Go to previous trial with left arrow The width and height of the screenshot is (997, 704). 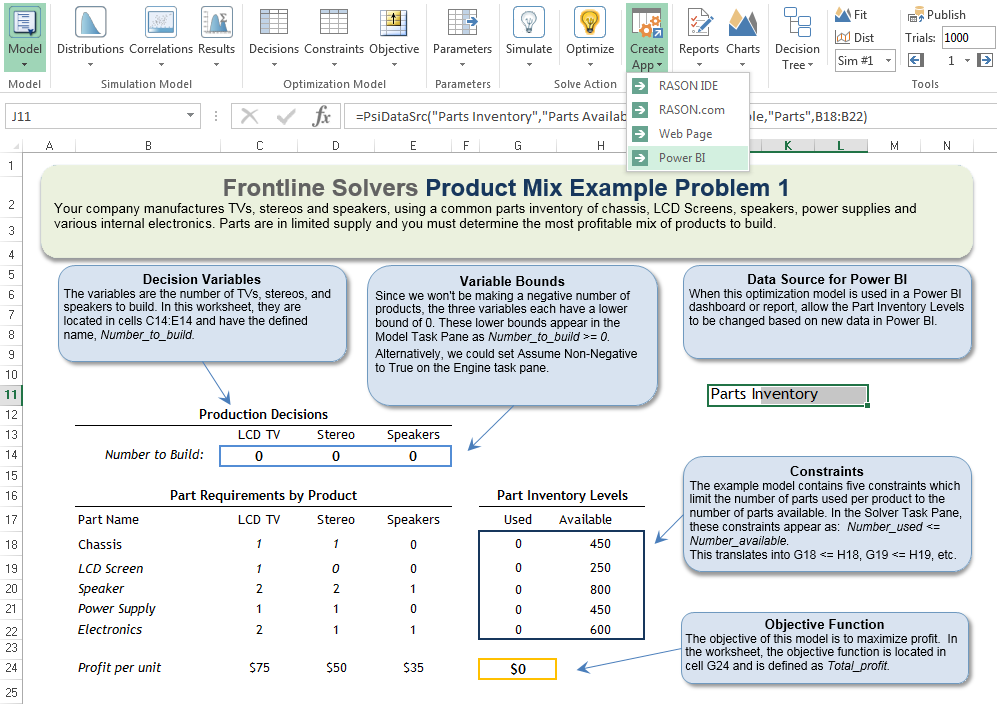pyautogui.click(x=916, y=60)
